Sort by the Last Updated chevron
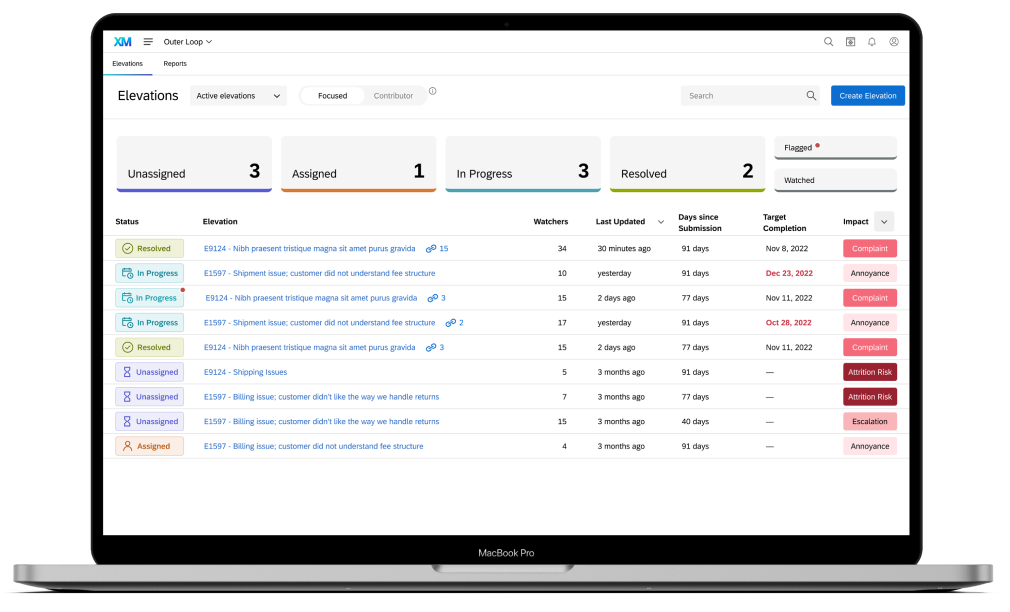Image resolution: width=1010 pixels, height=612 pixels. pyautogui.click(x=661, y=222)
